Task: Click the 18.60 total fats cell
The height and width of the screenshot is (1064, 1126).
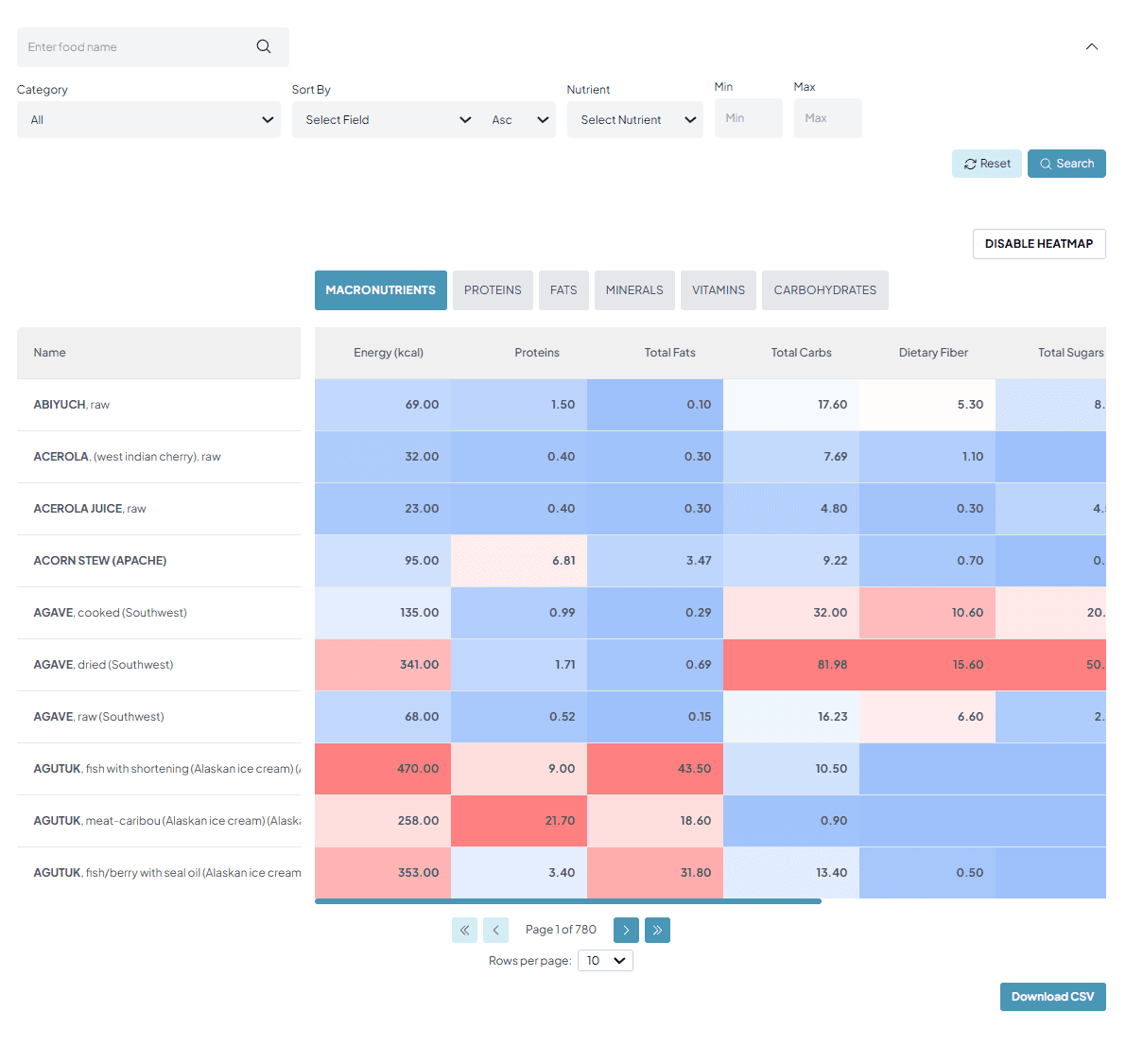Action: click(x=655, y=821)
